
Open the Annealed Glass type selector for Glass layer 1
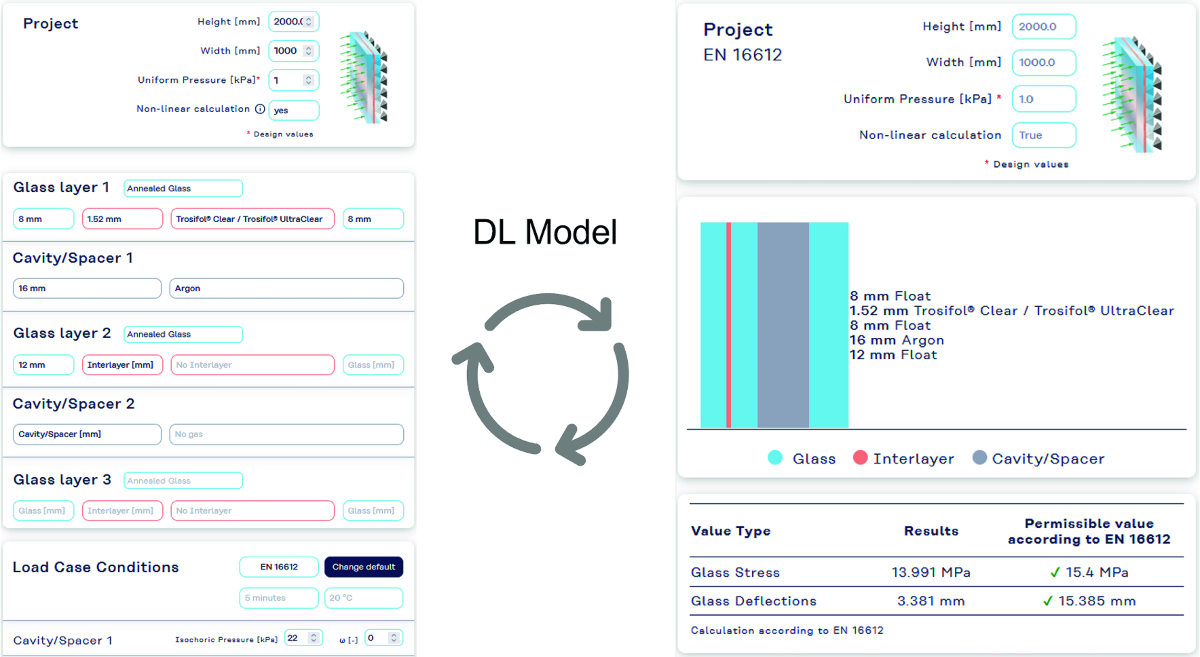coord(183,188)
